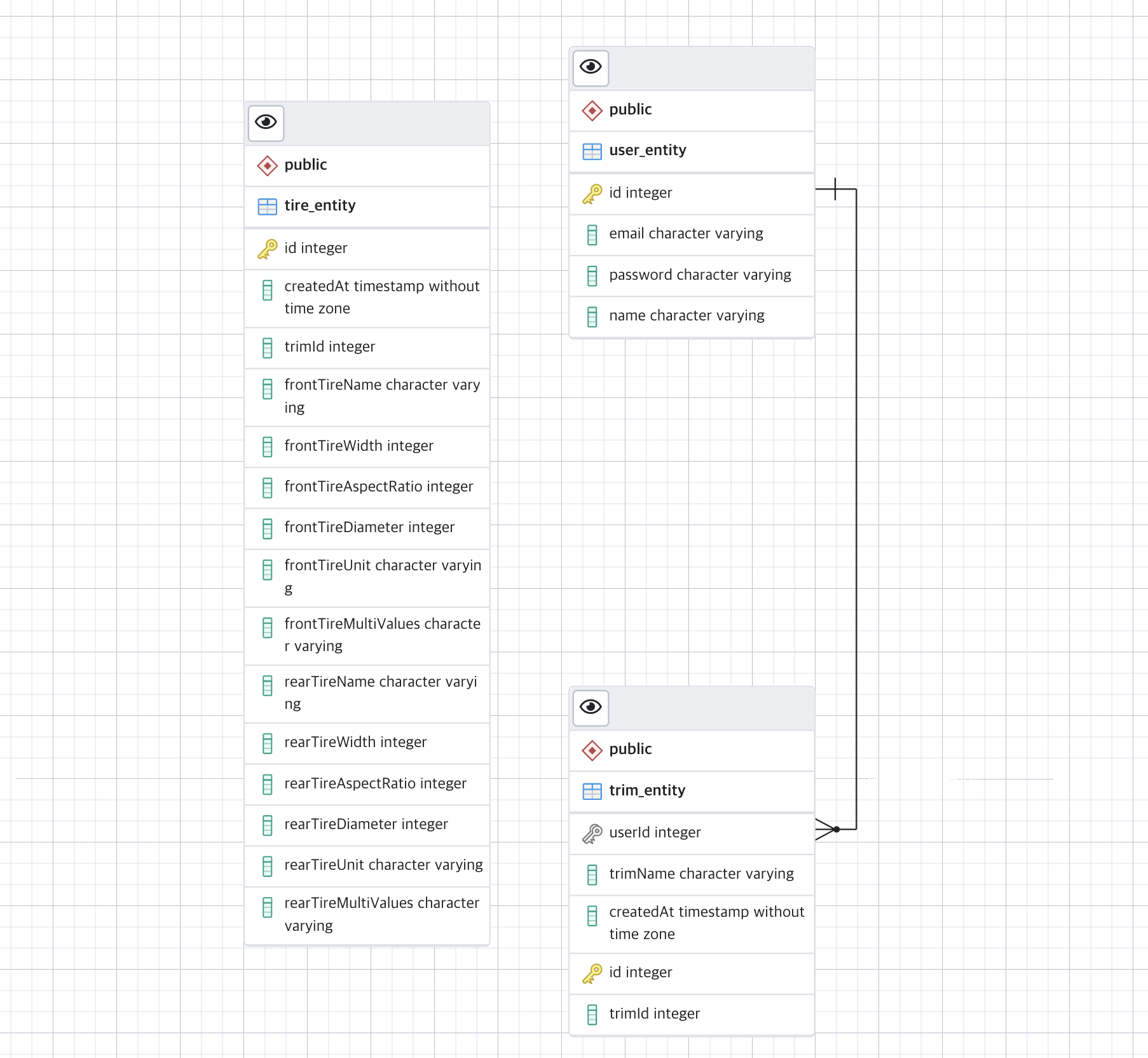
Task: Click the table icon beside user_entity
Action: click(592, 151)
